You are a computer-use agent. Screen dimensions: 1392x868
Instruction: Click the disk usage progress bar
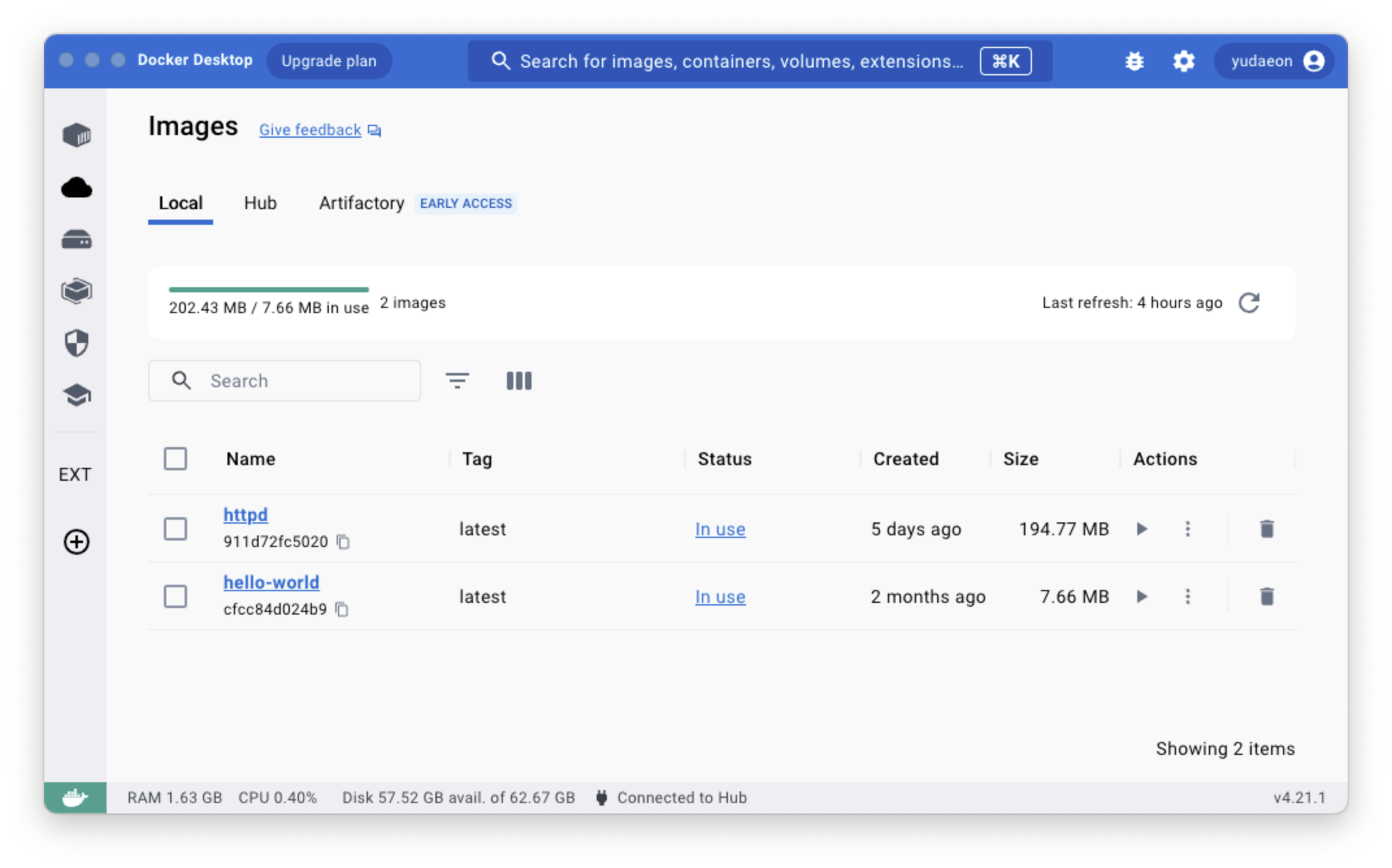tap(268, 289)
